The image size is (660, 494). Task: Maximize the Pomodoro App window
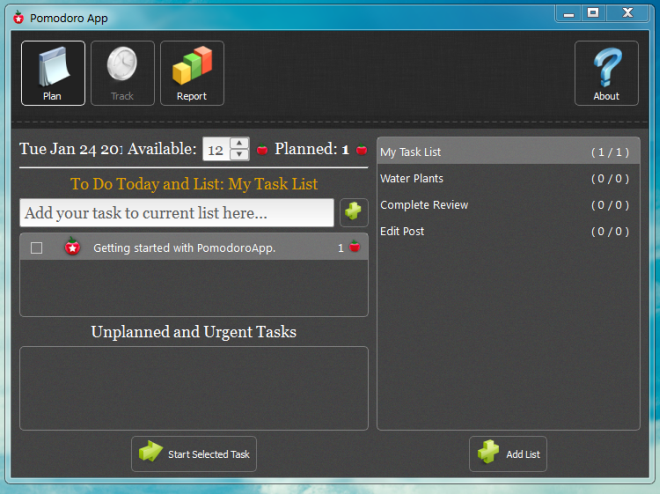click(x=593, y=13)
